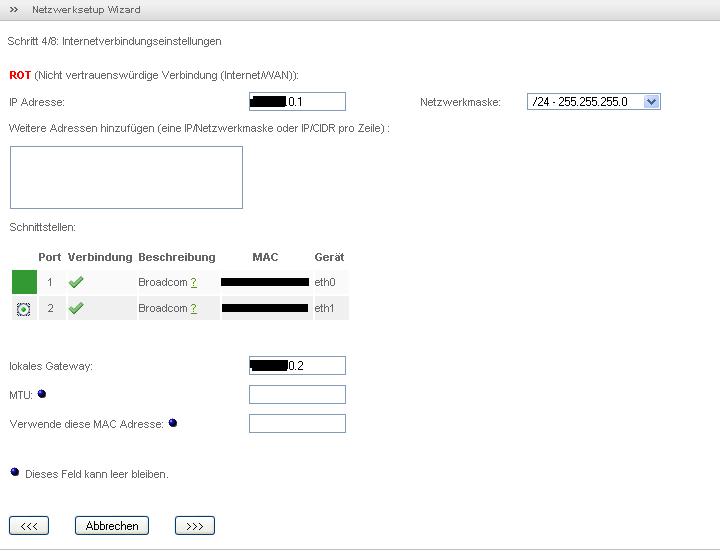
Task: Click the Weitere Adressen text area
Action: [x=126, y=177]
